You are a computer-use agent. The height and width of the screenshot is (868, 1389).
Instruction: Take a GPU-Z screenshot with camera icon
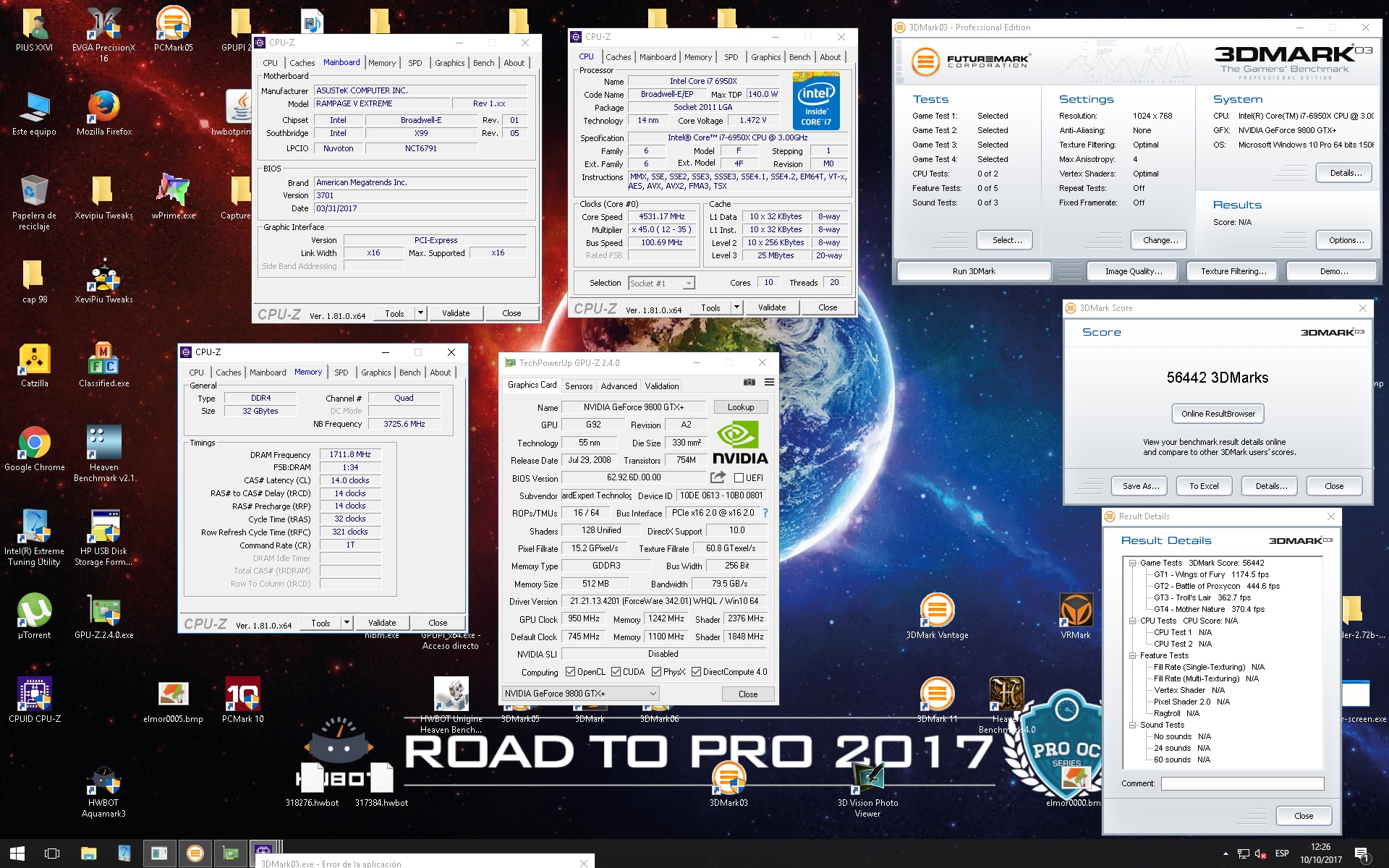click(x=749, y=382)
